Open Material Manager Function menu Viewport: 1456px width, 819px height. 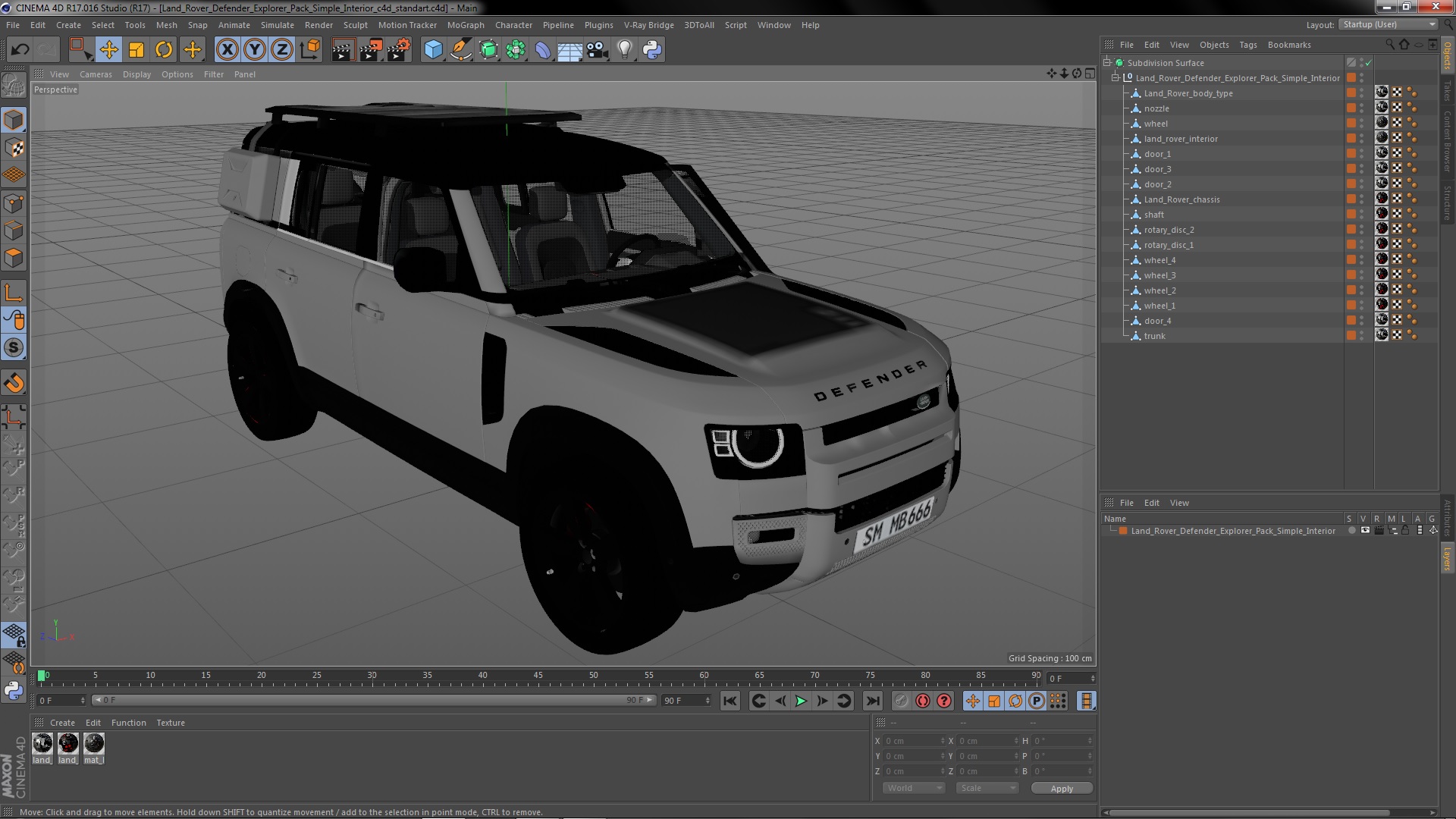(x=129, y=723)
